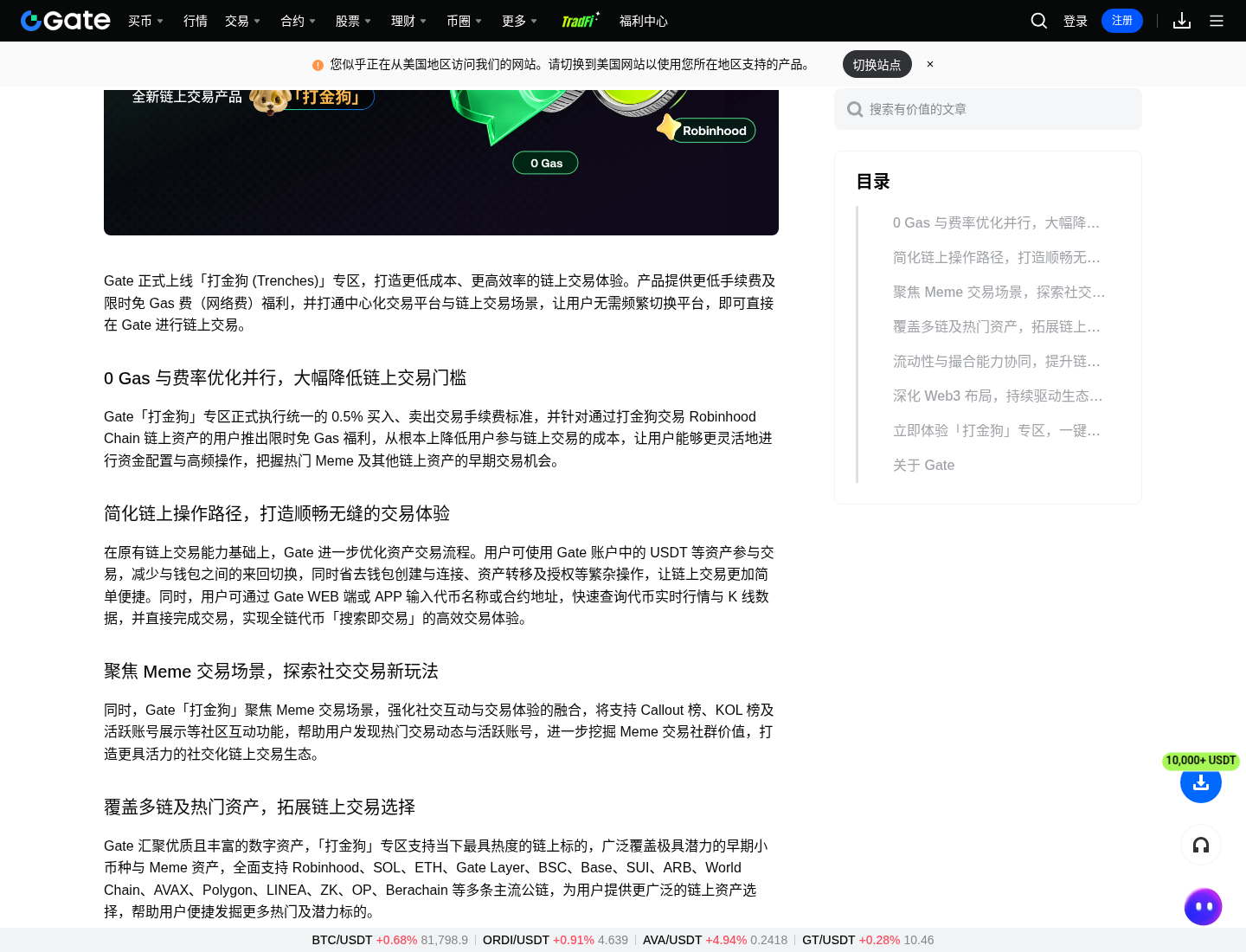
Task: Click the AVA/USDT ticker entry
Action: click(x=715, y=940)
